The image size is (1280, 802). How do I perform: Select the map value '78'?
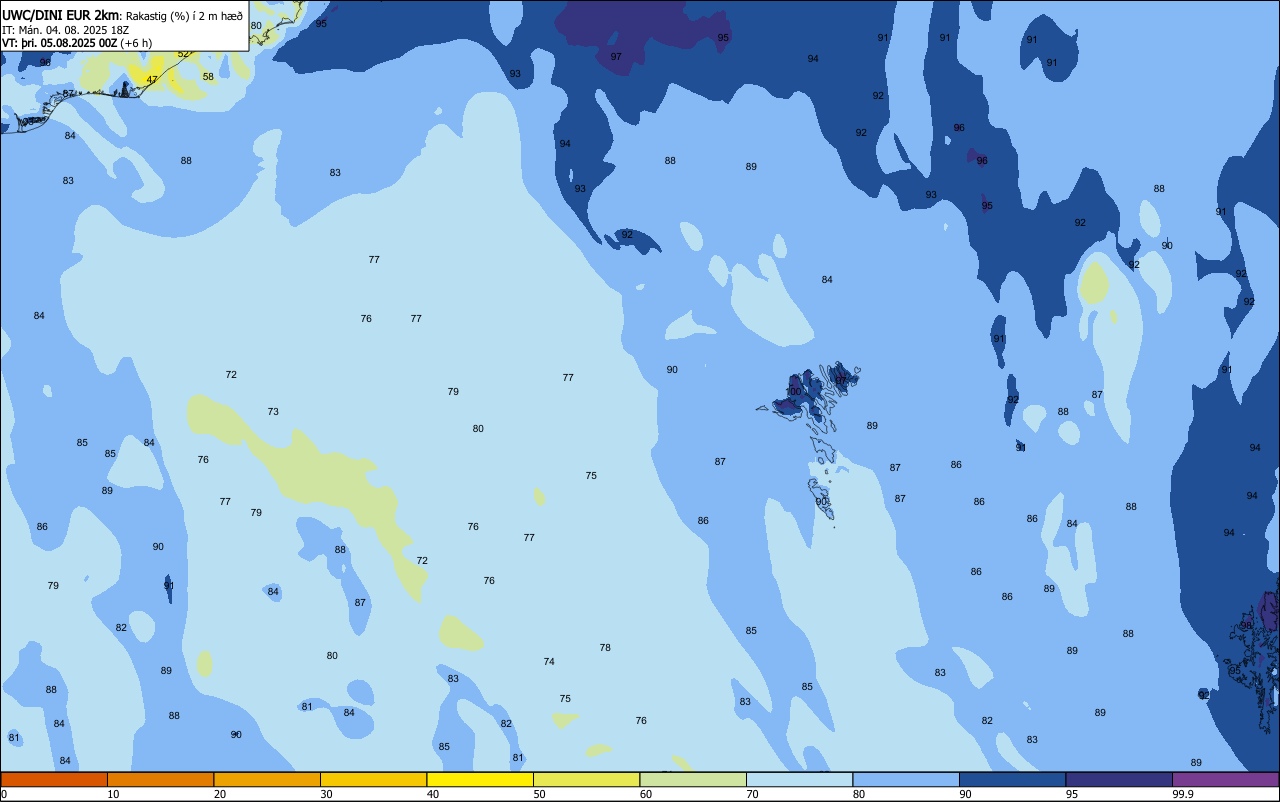click(x=605, y=647)
